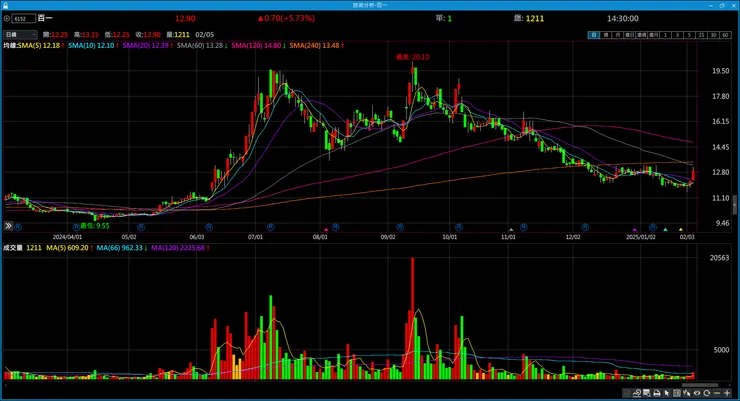Switch to the 月 monthly period
740x401 pixels.
(617, 35)
